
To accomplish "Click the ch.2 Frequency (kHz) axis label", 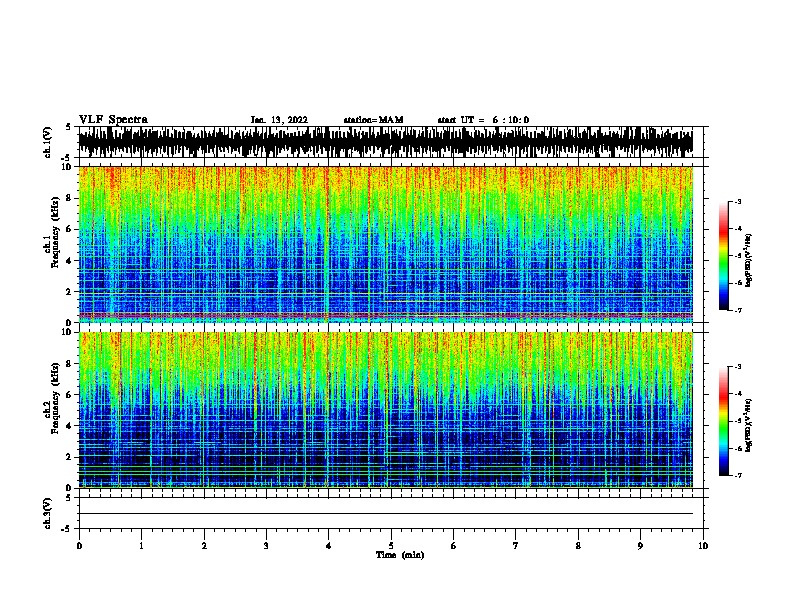I will point(51,398).
